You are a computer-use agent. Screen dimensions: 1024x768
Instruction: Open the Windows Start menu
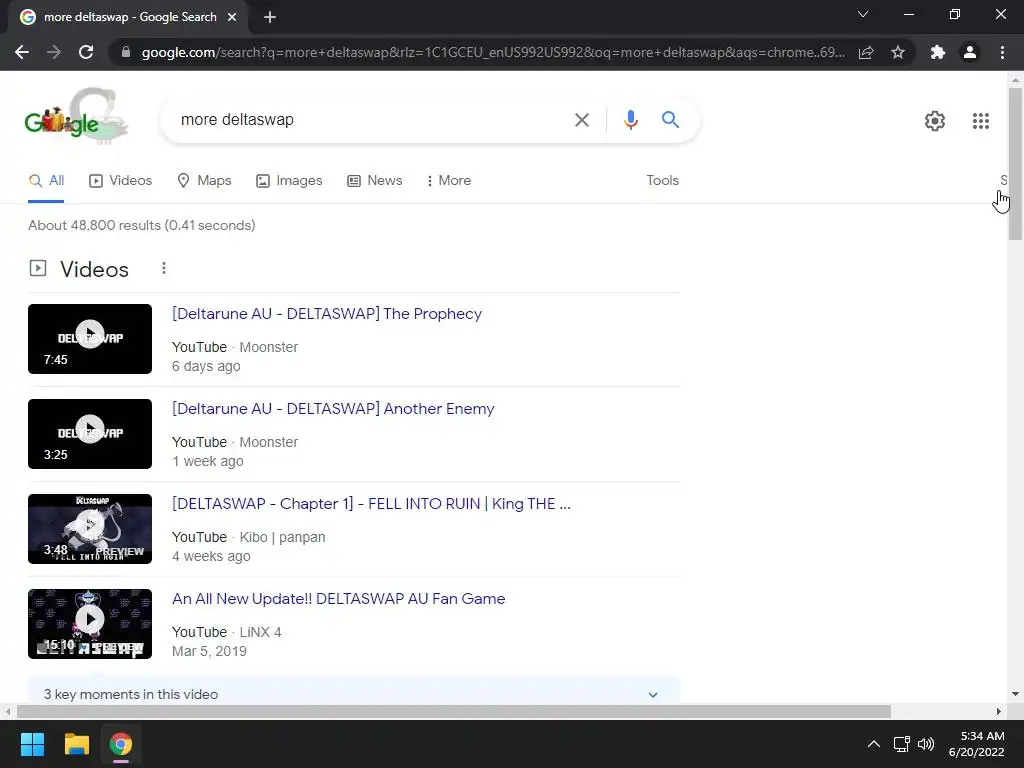point(32,744)
